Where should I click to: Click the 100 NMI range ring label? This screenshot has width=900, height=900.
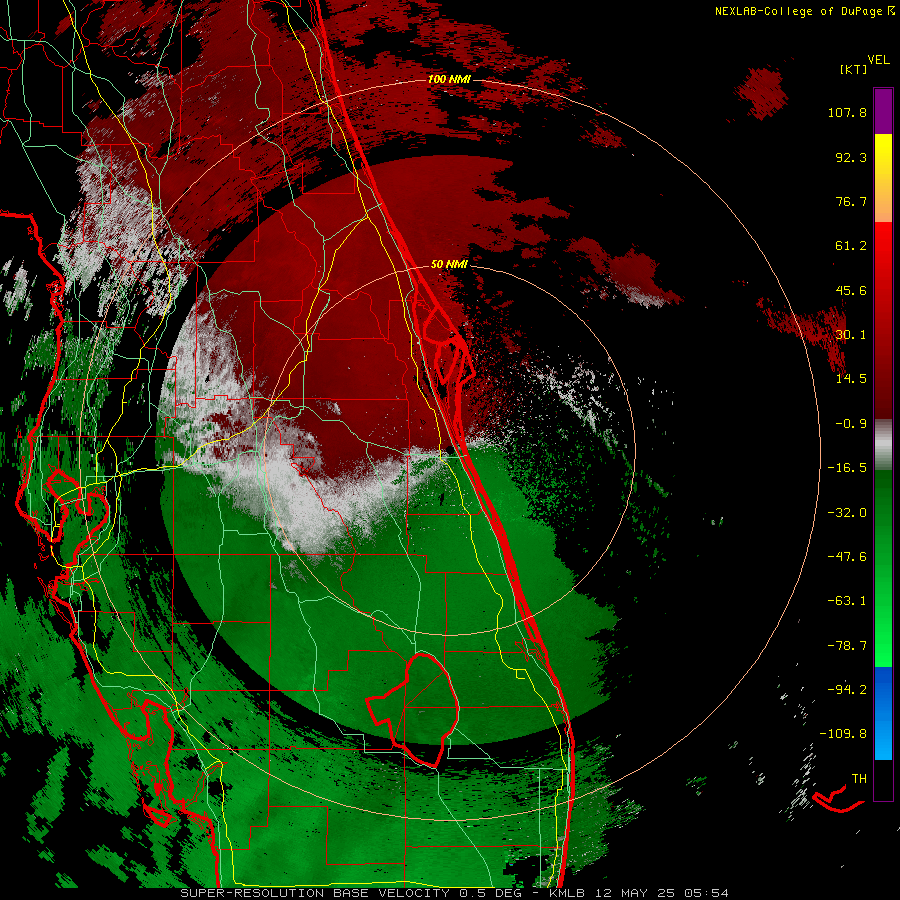tap(449, 79)
